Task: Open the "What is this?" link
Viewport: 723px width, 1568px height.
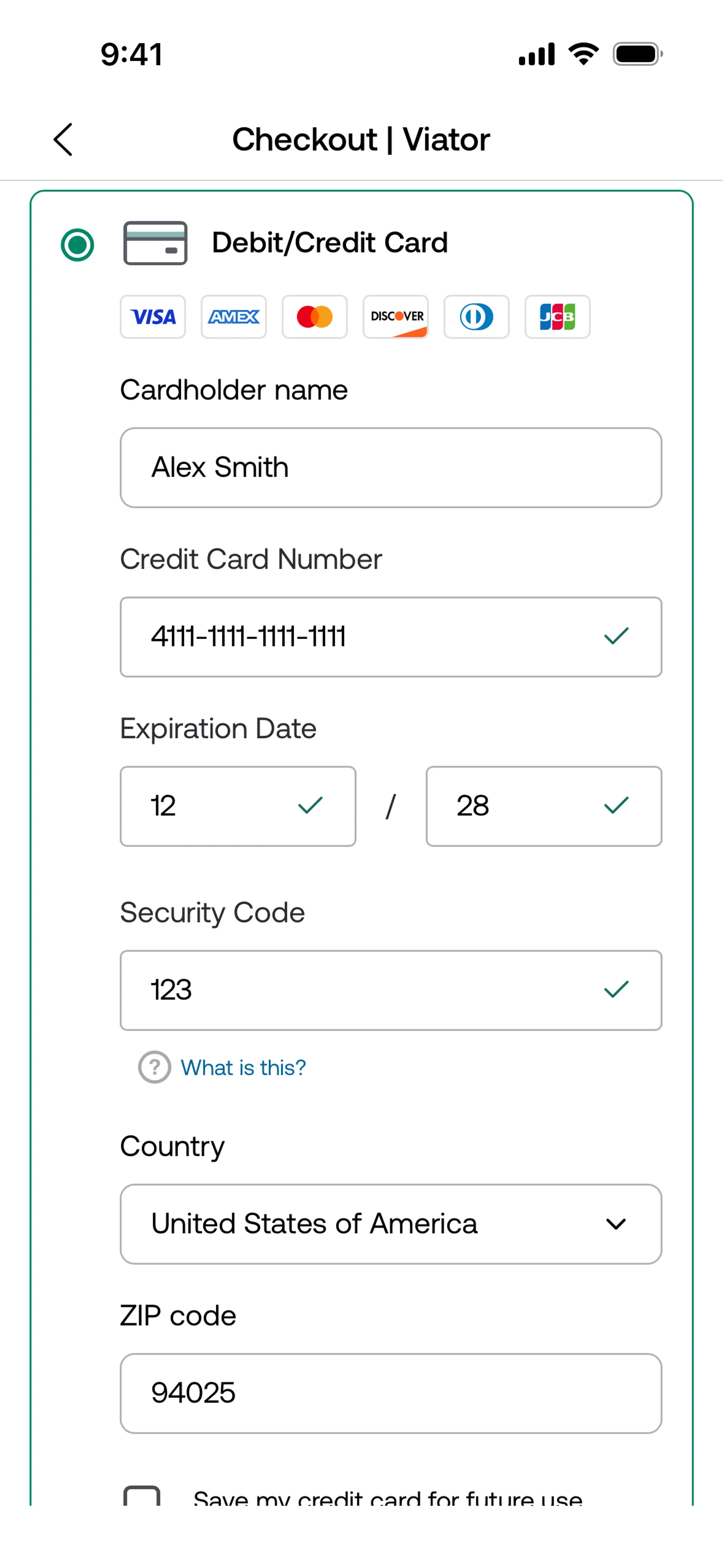Action: [243, 1067]
